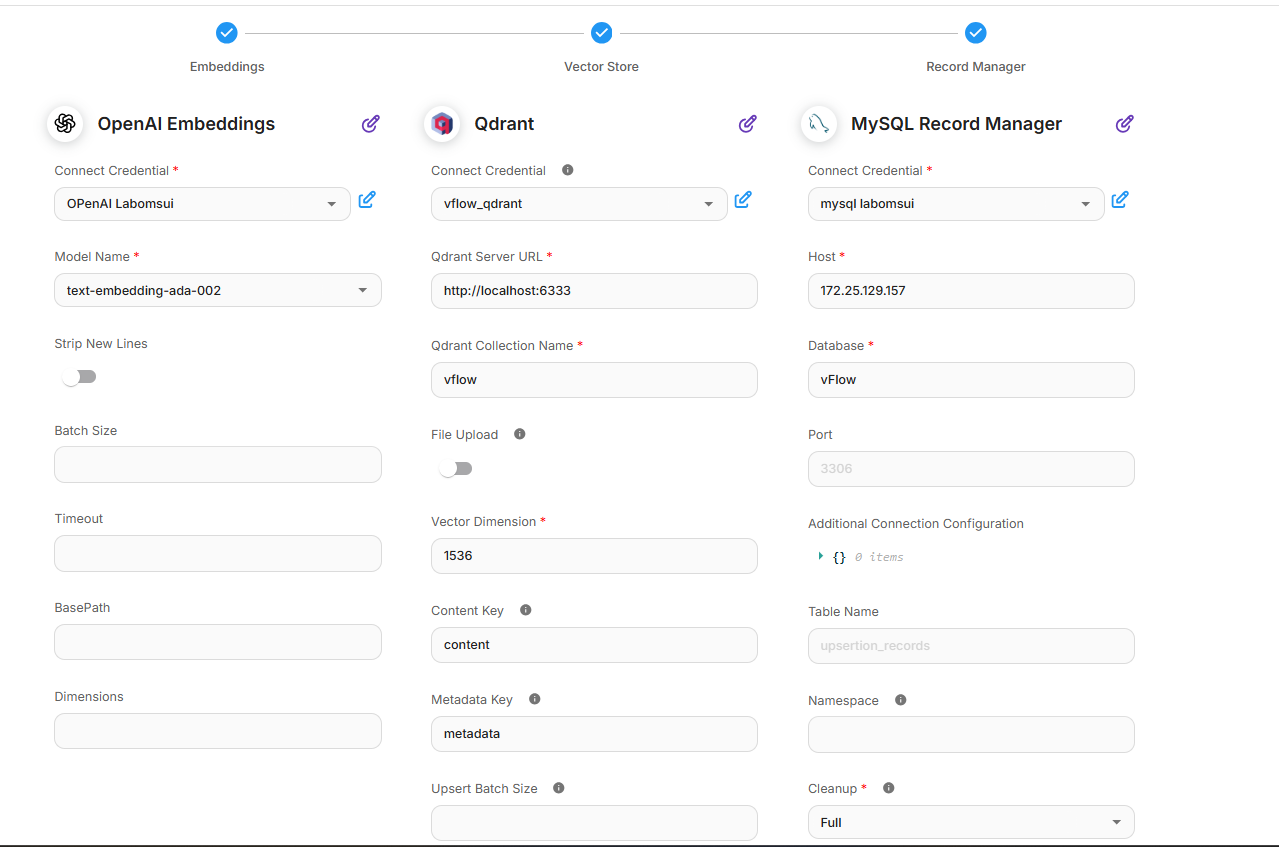Go to the Vector Store step
The image size is (1279, 847).
601,34
